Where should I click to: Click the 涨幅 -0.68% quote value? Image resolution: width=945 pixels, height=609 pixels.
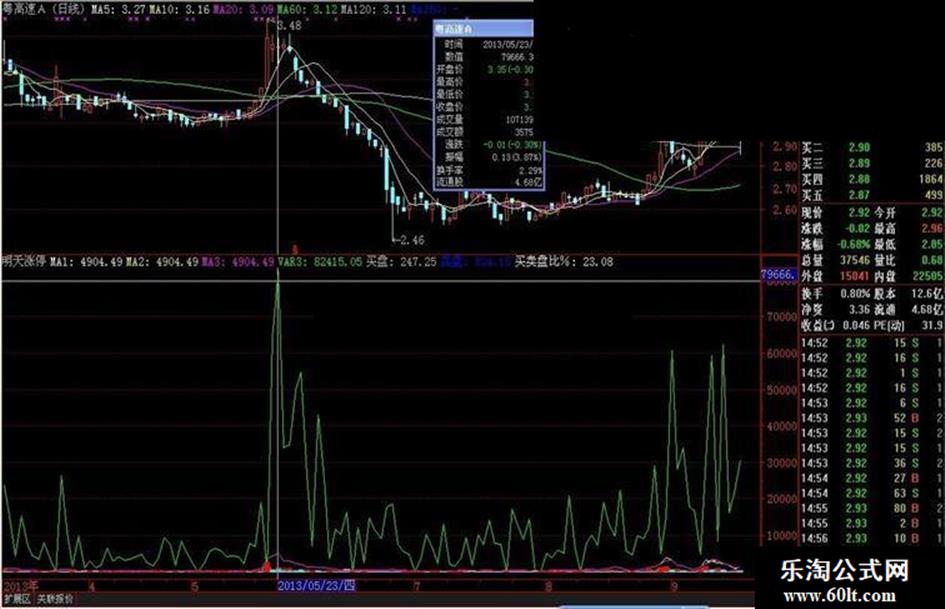pyautogui.click(x=853, y=245)
